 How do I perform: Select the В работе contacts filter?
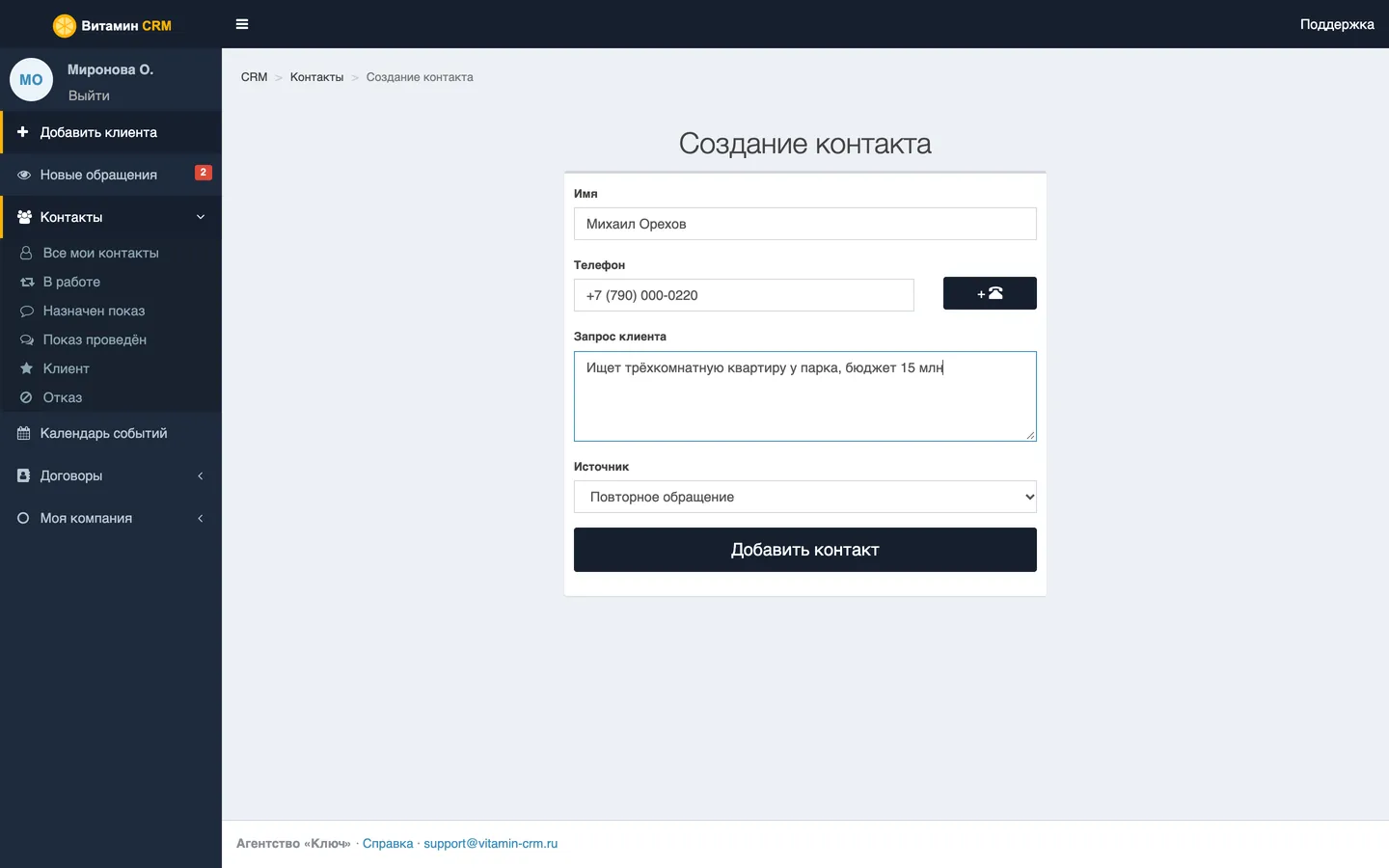111,282
